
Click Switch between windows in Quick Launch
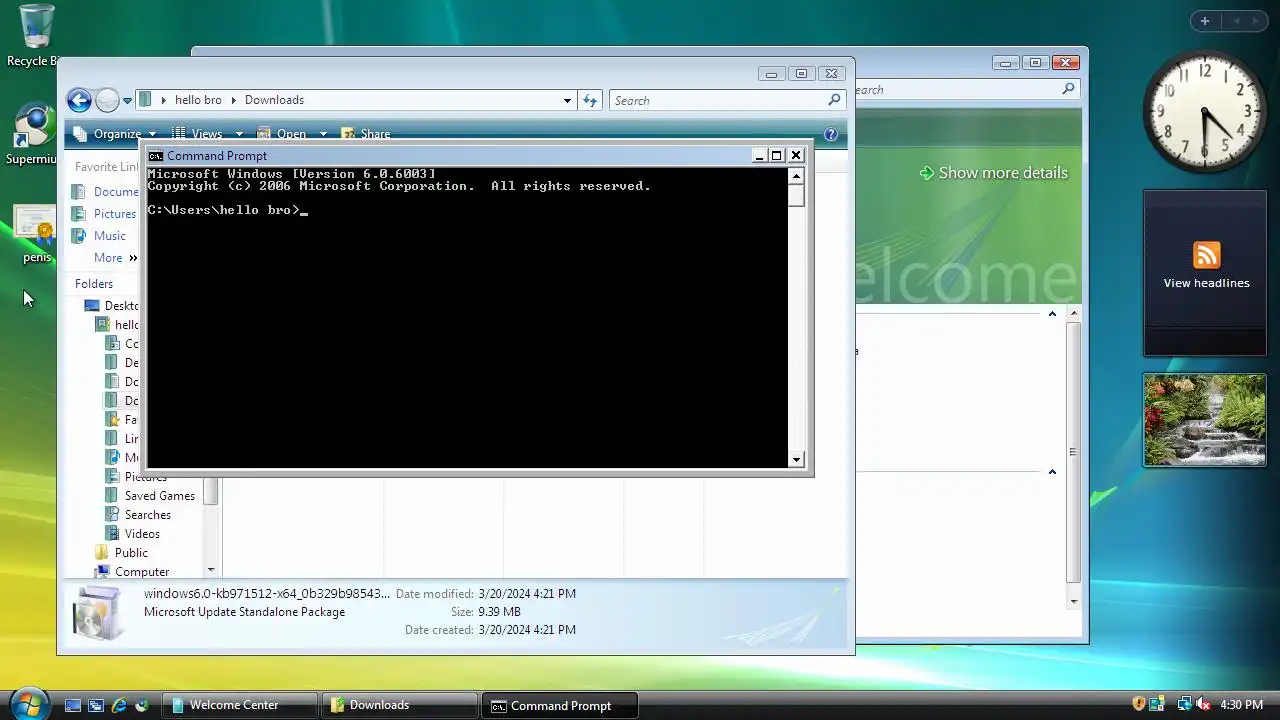pyautogui.click(x=96, y=705)
